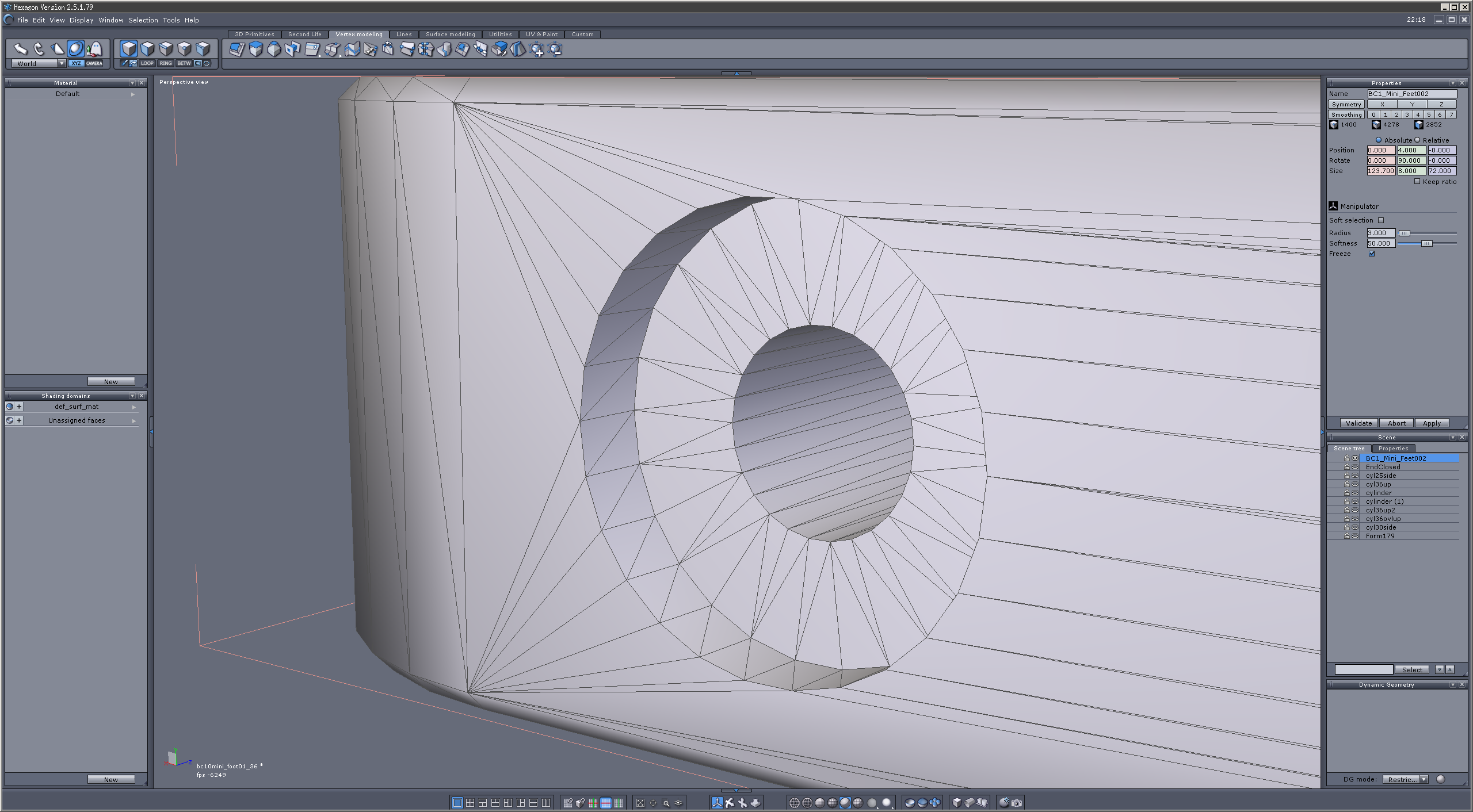Click the camera render snapshot icon
This screenshot has width=1473, height=812.
tap(1017, 803)
